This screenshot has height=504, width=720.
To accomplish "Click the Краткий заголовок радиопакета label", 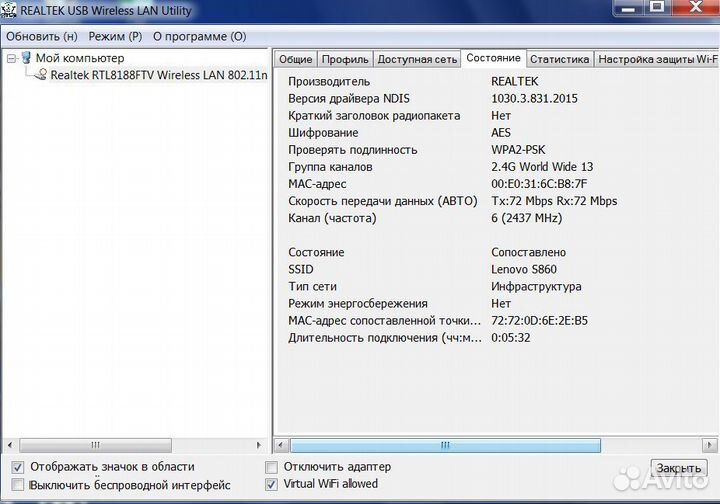I will click(x=374, y=116).
